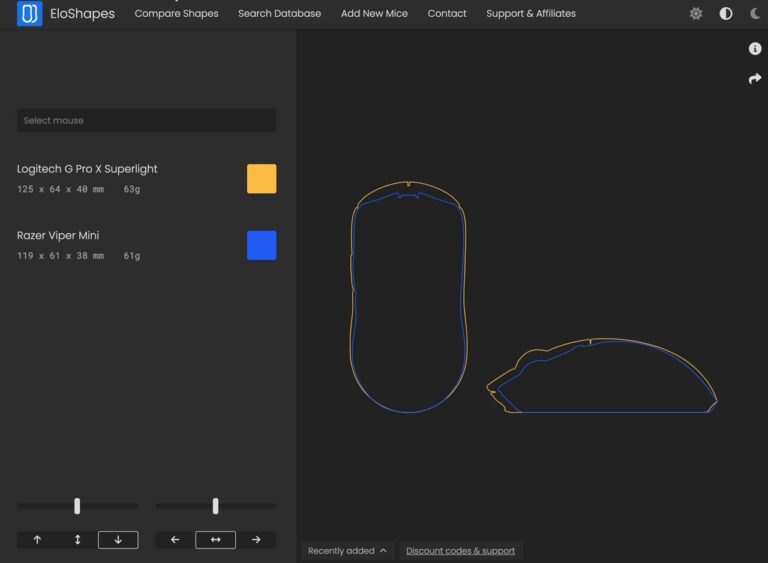Viewport: 768px width, 563px height.
Task: Select horizontal center alignment double arrow
Action: click(215, 540)
